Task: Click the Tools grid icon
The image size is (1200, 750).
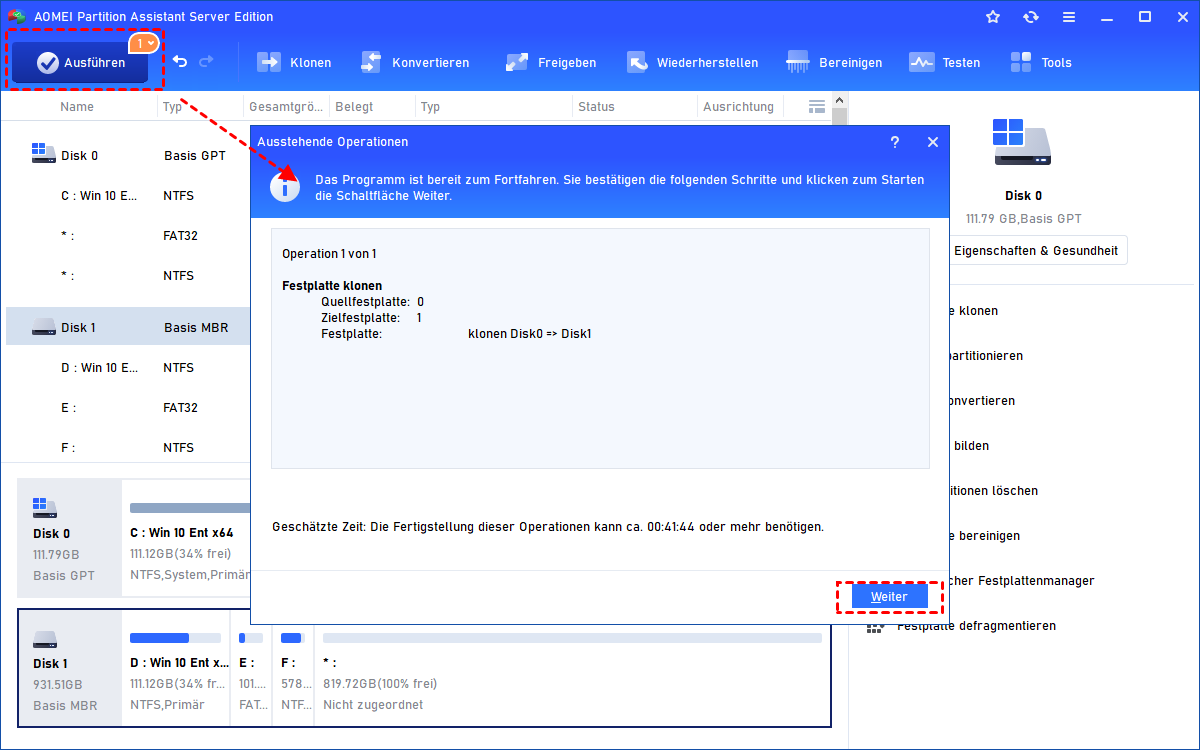Action: pyautogui.click(x=1021, y=62)
